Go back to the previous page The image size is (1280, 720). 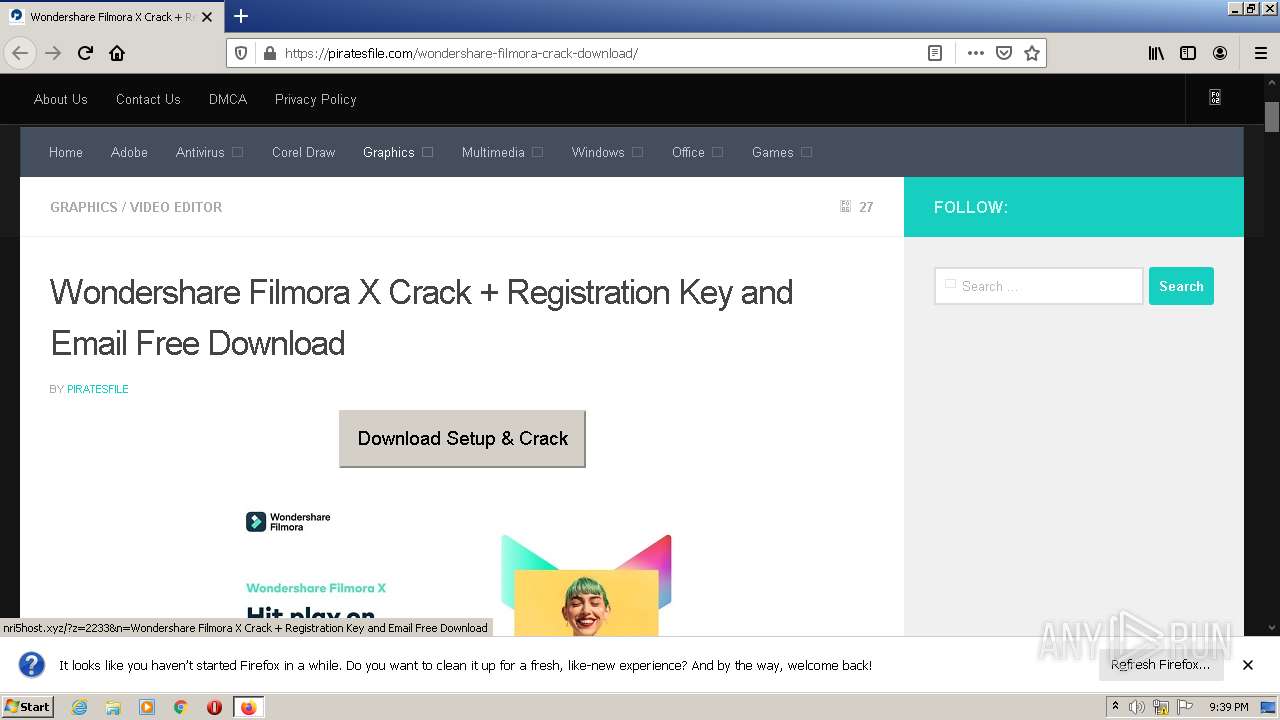click(x=20, y=53)
